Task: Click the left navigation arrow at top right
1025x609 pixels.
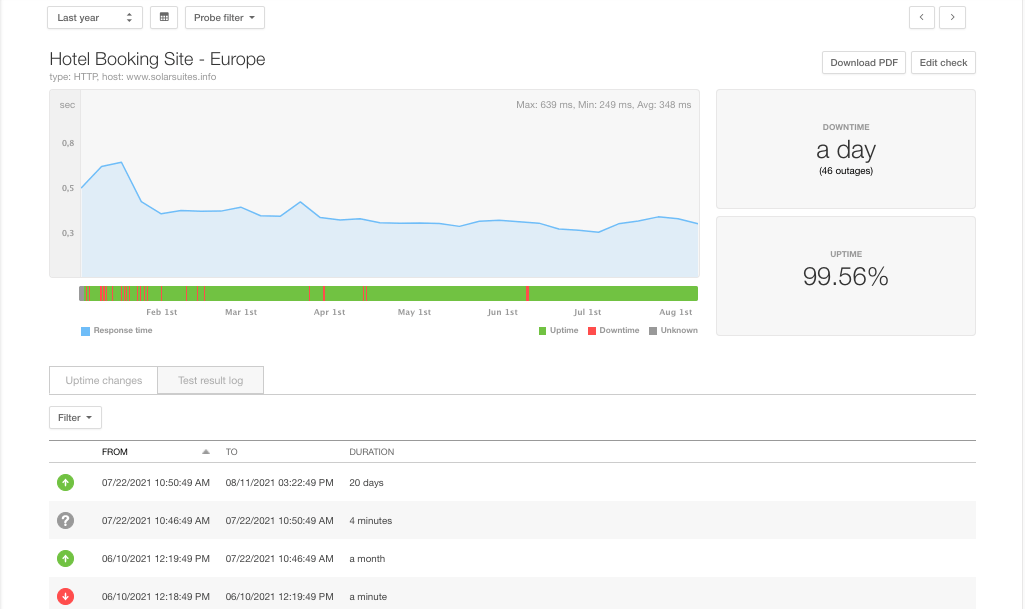Action: pyautogui.click(x=921, y=17)
